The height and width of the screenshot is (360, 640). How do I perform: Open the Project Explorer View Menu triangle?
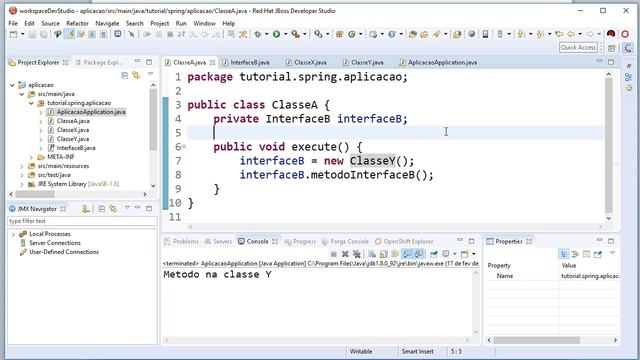coord(150,74)
